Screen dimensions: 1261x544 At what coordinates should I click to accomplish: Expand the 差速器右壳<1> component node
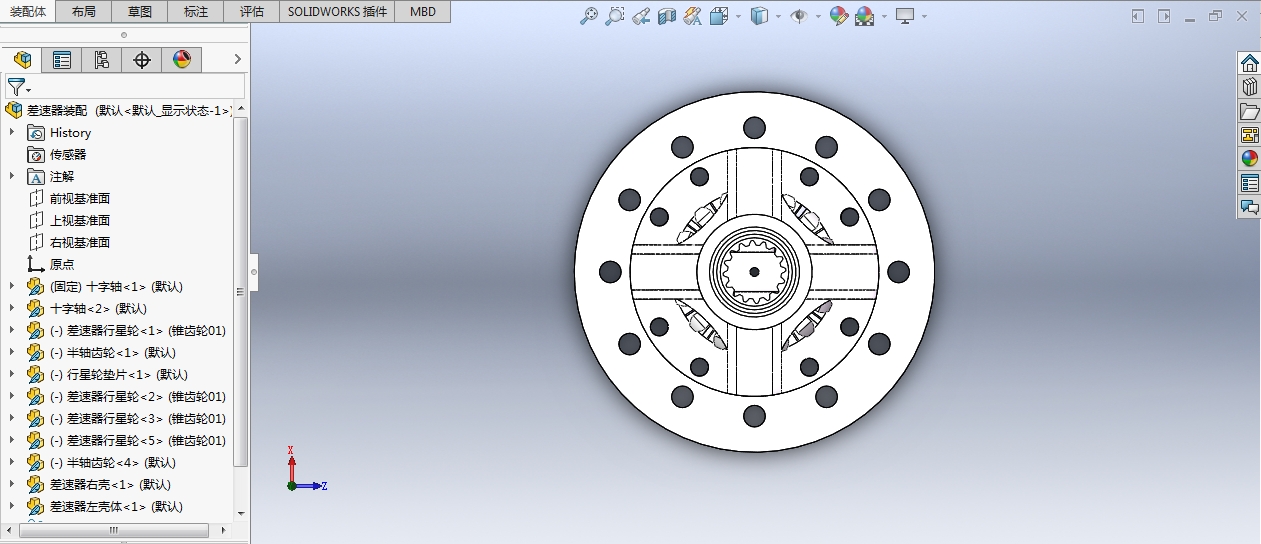(12, 484)
